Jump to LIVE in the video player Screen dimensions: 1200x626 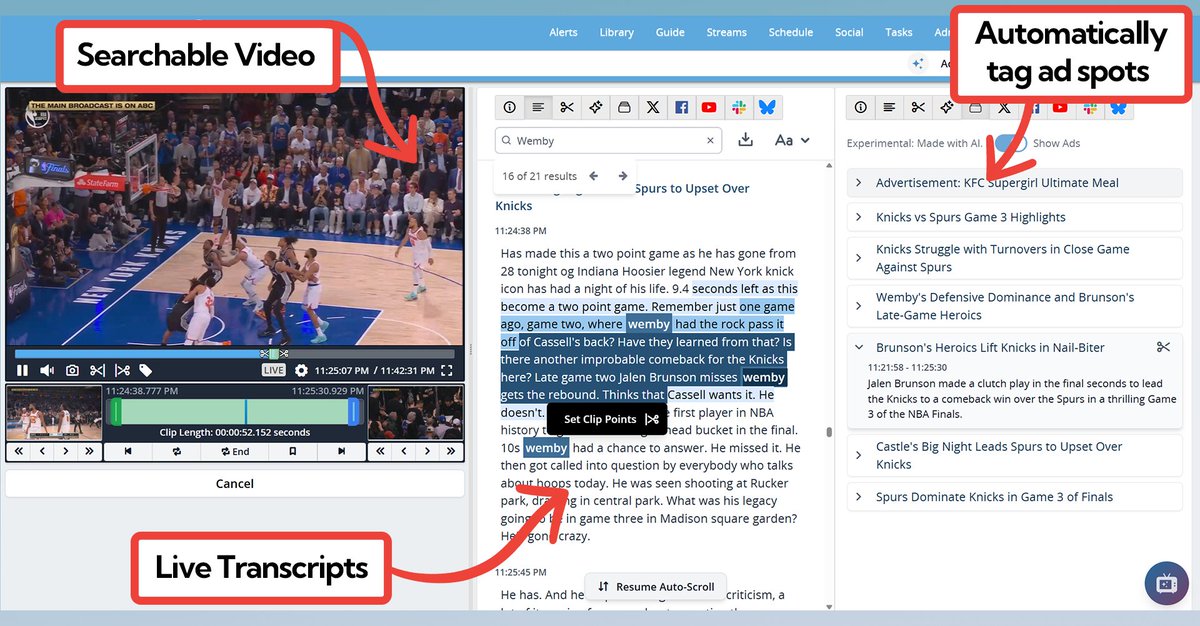point(273,370)
